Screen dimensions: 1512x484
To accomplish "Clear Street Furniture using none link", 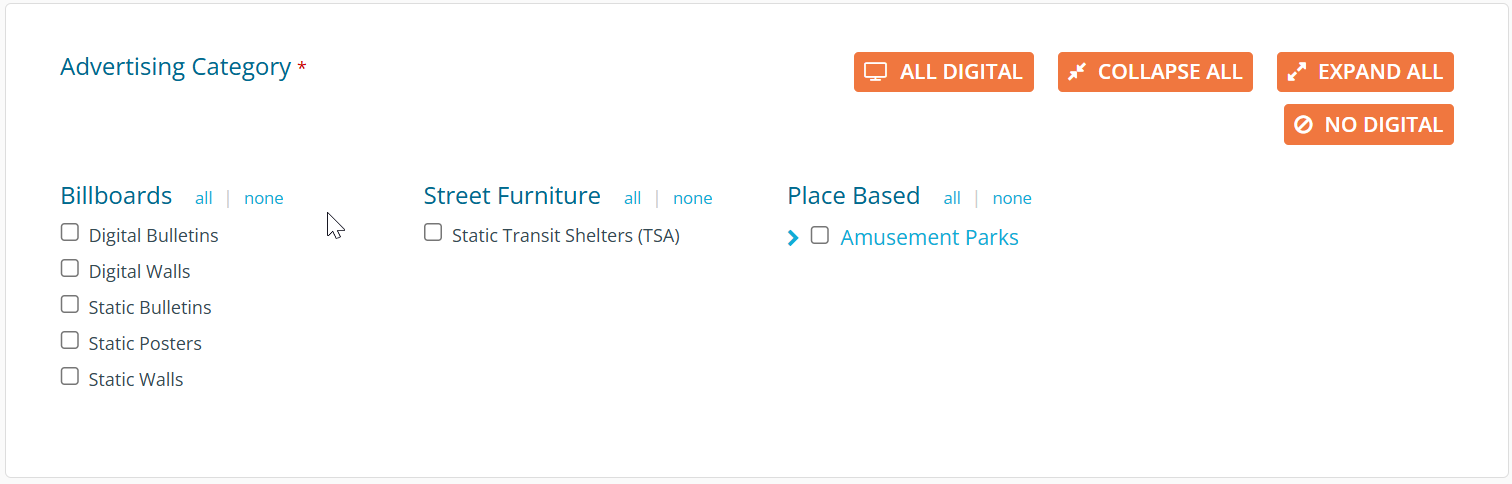I will coord(692,198).
